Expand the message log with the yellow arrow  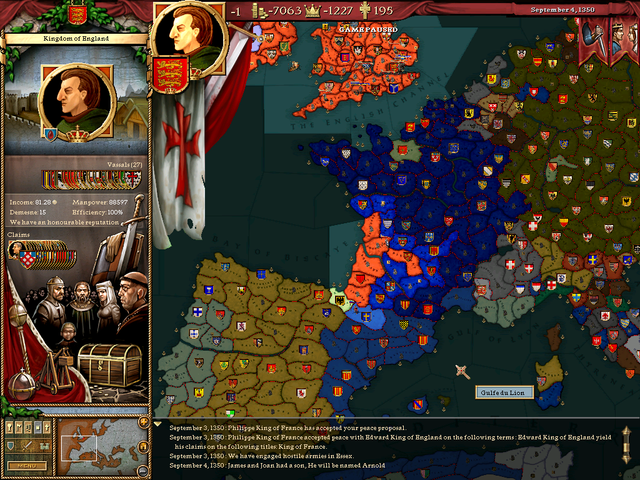click(x=157, y=424)
